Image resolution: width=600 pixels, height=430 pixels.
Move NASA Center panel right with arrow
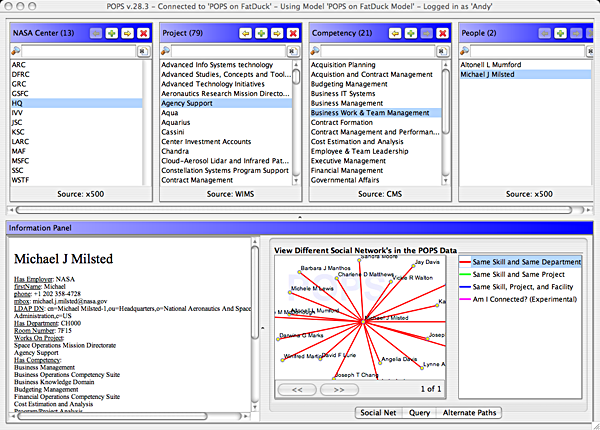point(125,33)
